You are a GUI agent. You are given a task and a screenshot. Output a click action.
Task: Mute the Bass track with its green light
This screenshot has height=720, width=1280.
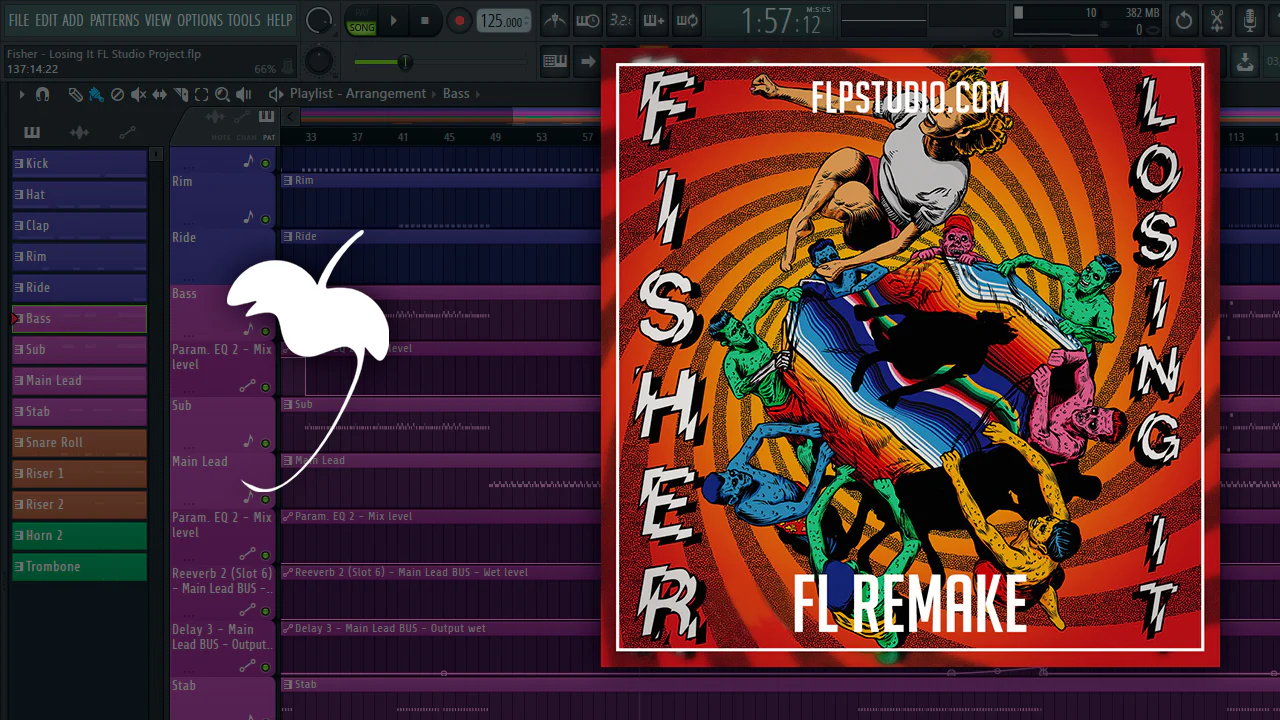pos(265,331)
